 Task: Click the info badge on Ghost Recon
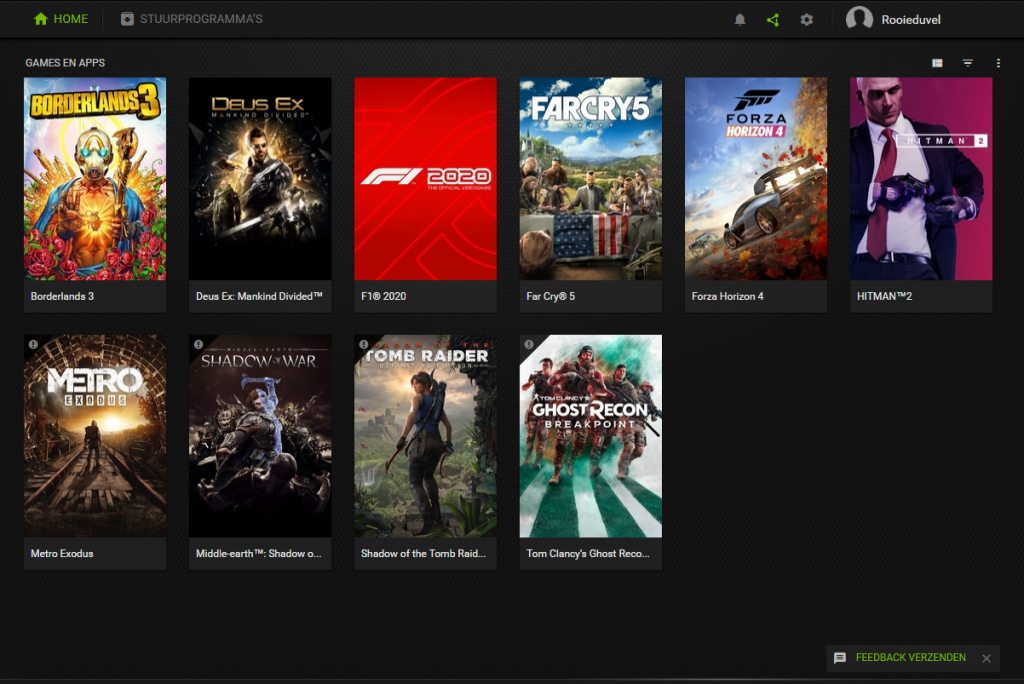pyautogui.click(x=528, y=344)
